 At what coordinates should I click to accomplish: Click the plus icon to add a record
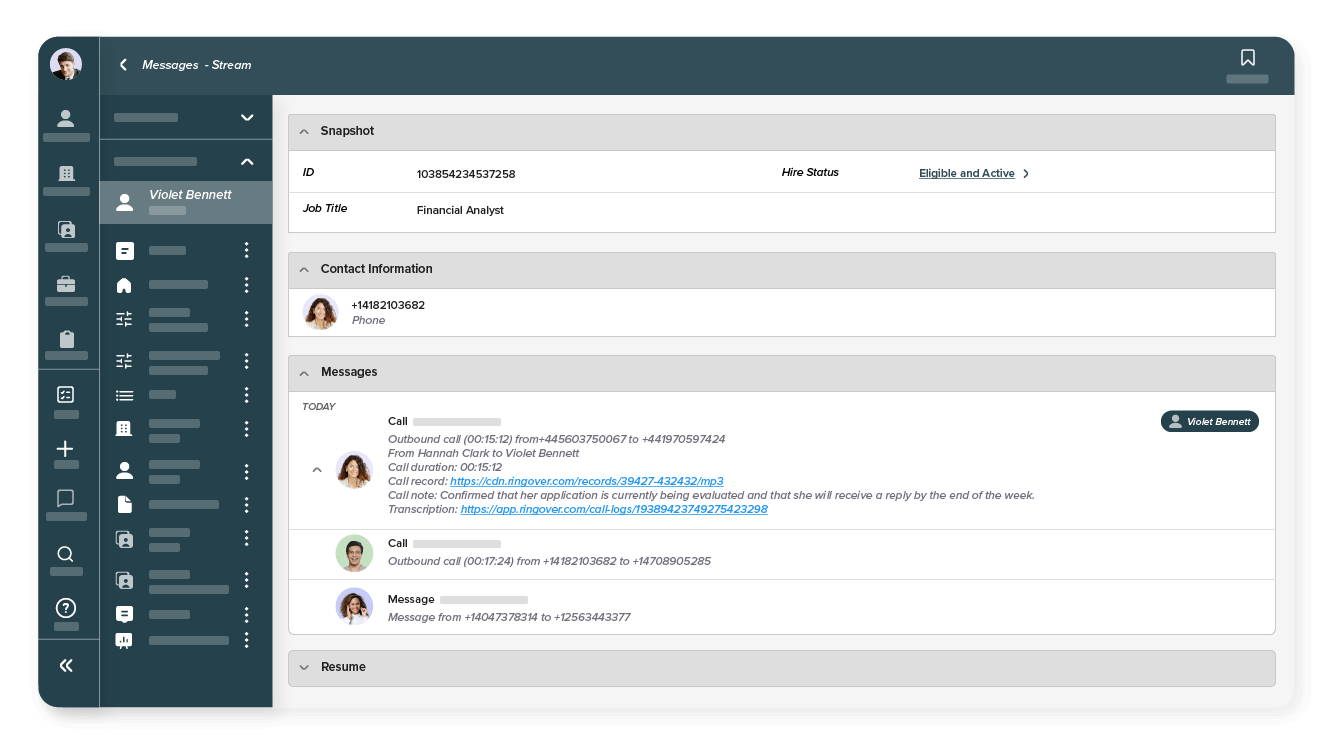click(x=65, y=448)
